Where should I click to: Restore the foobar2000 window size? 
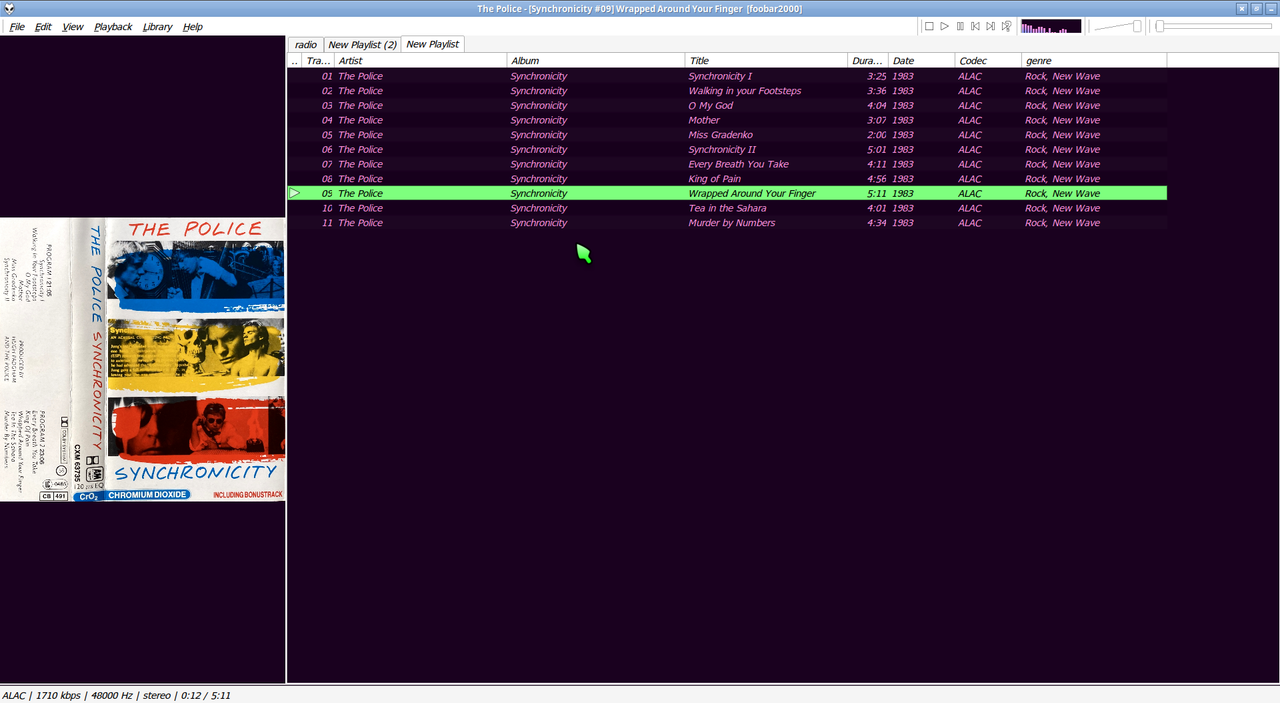[x=1256, y=9]
